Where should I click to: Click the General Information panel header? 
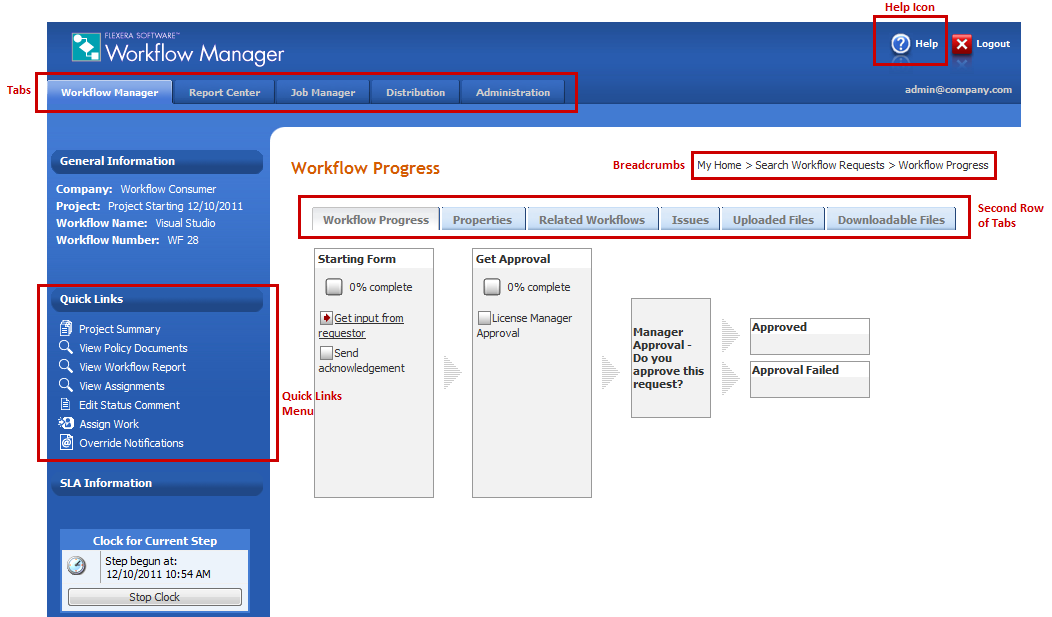157,161
